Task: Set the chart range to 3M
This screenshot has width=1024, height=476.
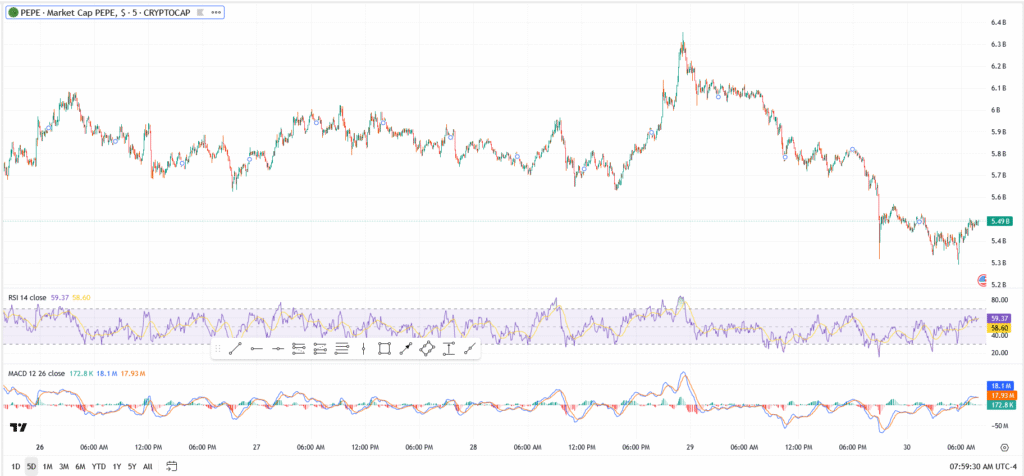Action: pyautogui.click(x=64, y=466)
